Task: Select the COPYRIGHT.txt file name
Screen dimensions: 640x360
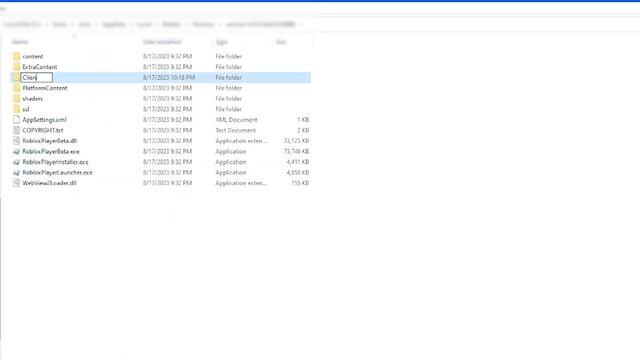Action: tap(43, 130)
